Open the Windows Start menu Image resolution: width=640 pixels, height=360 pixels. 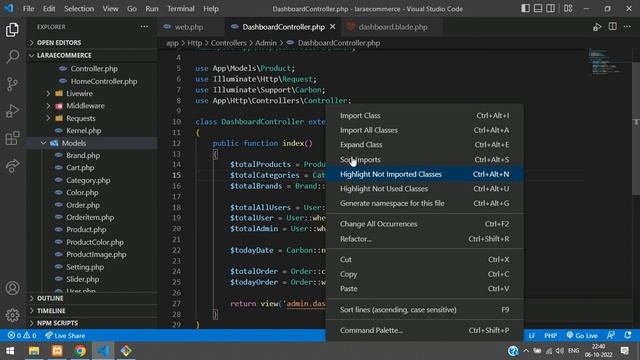10,351
